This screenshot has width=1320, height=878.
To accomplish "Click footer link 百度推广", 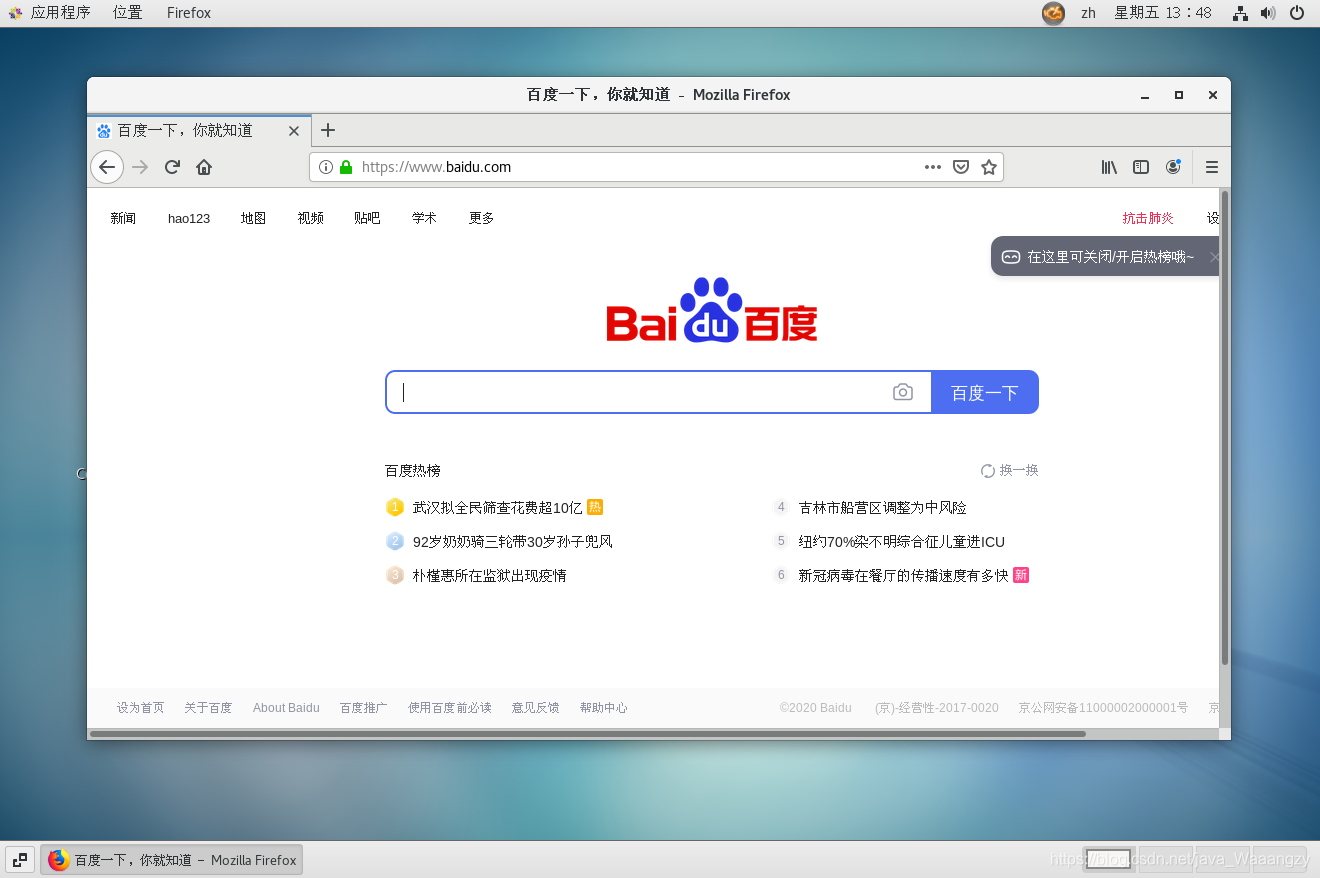I will click(363, 707).
